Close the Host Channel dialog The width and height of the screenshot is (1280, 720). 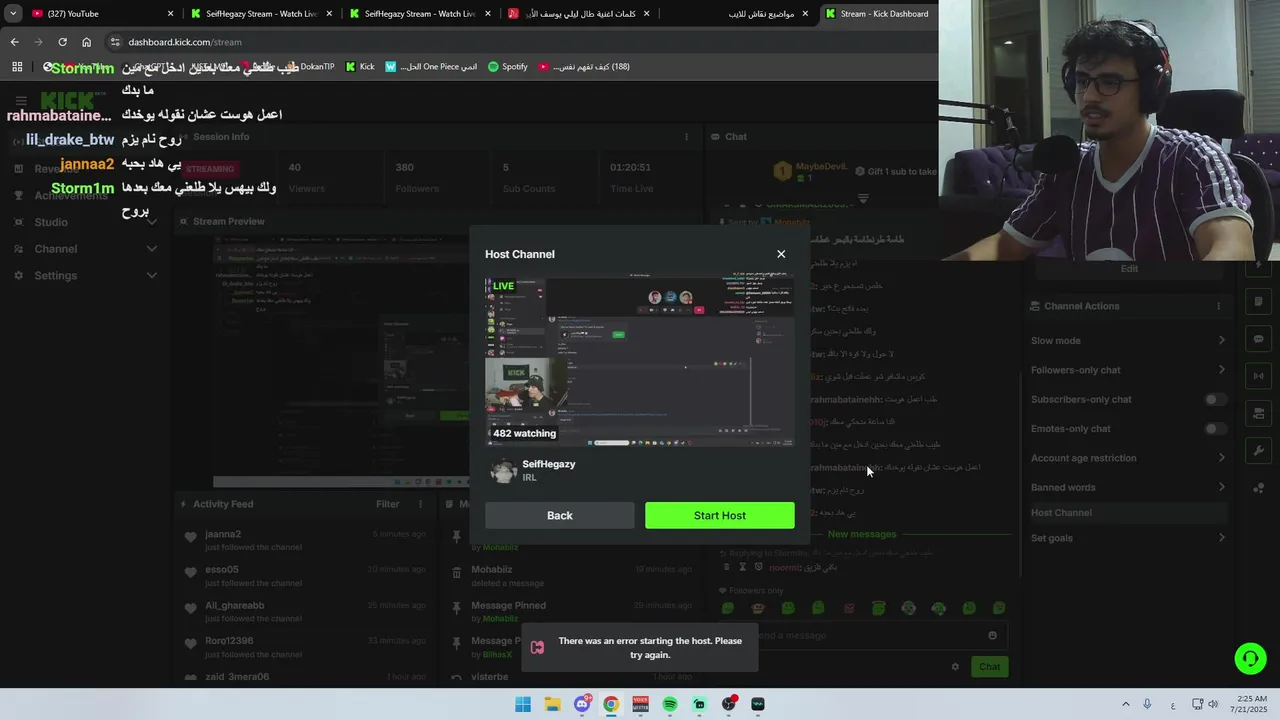781,254
